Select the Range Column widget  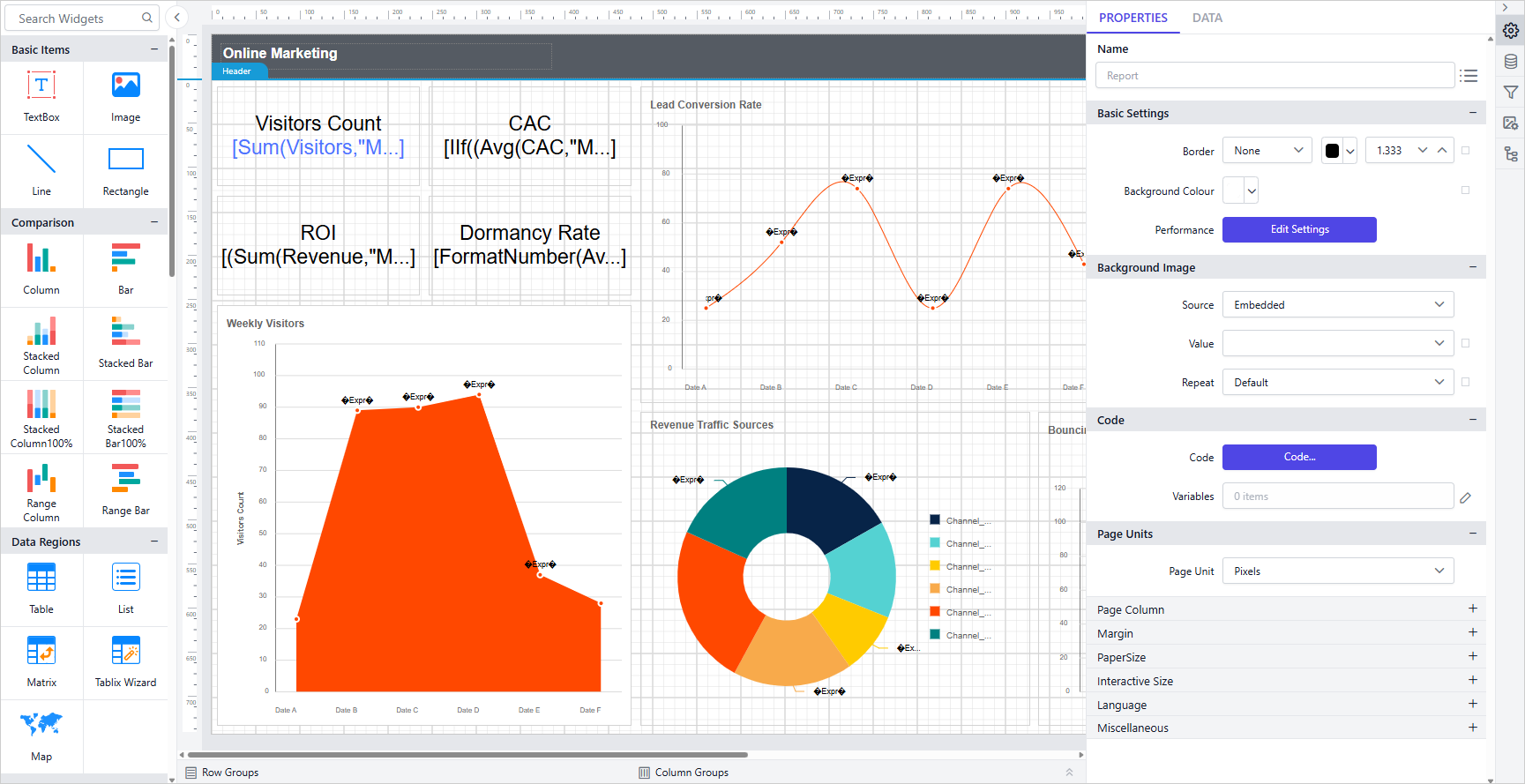pyautogui.click(x=41, y=491)
